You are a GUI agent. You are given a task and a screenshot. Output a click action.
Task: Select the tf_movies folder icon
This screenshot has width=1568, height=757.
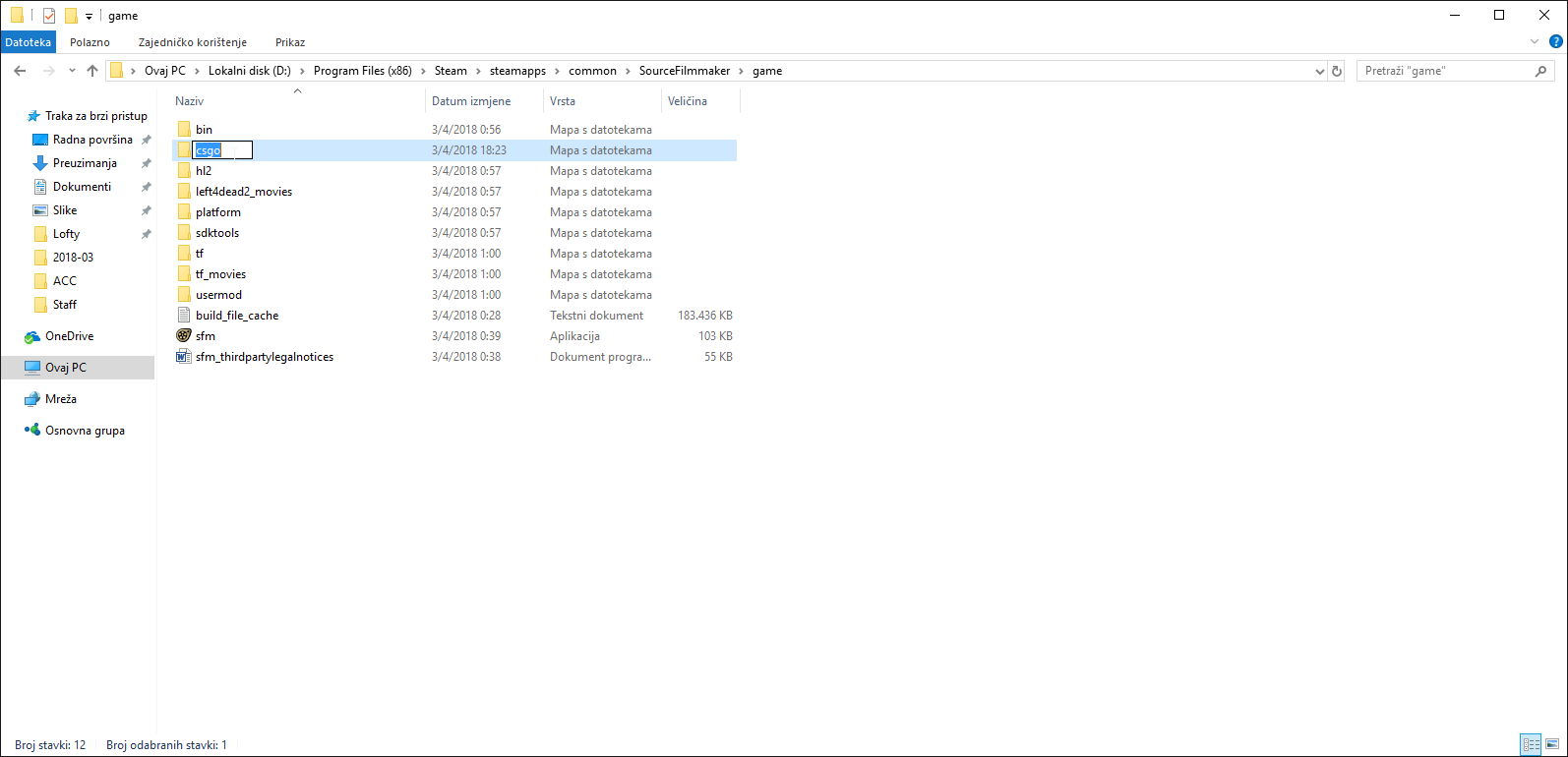pos(184,273)
